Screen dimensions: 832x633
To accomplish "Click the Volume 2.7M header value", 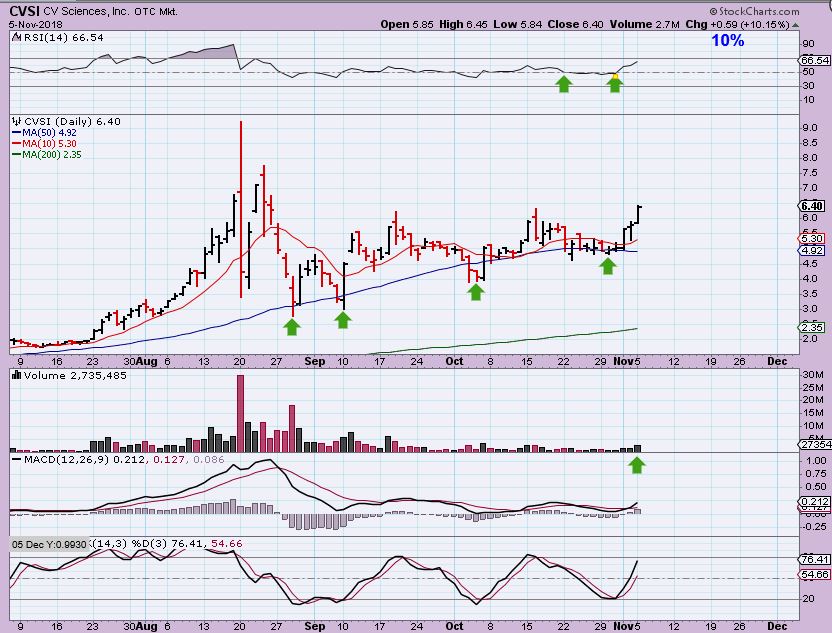I will pos(645,24).
